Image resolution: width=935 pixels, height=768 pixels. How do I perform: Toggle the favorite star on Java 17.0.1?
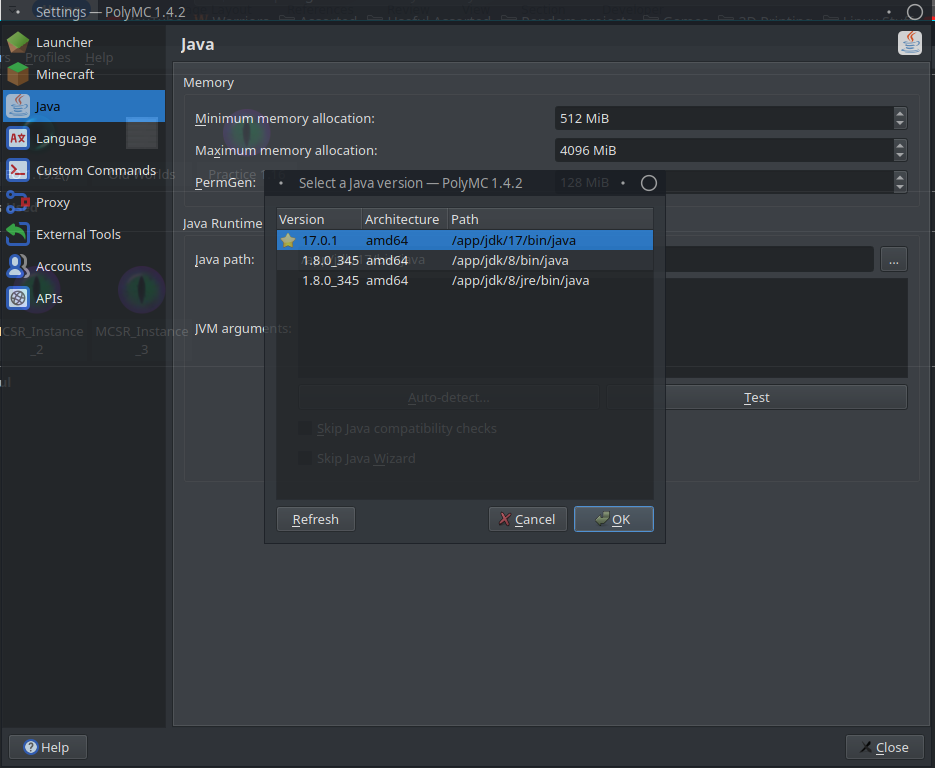[x=288, y=240]
